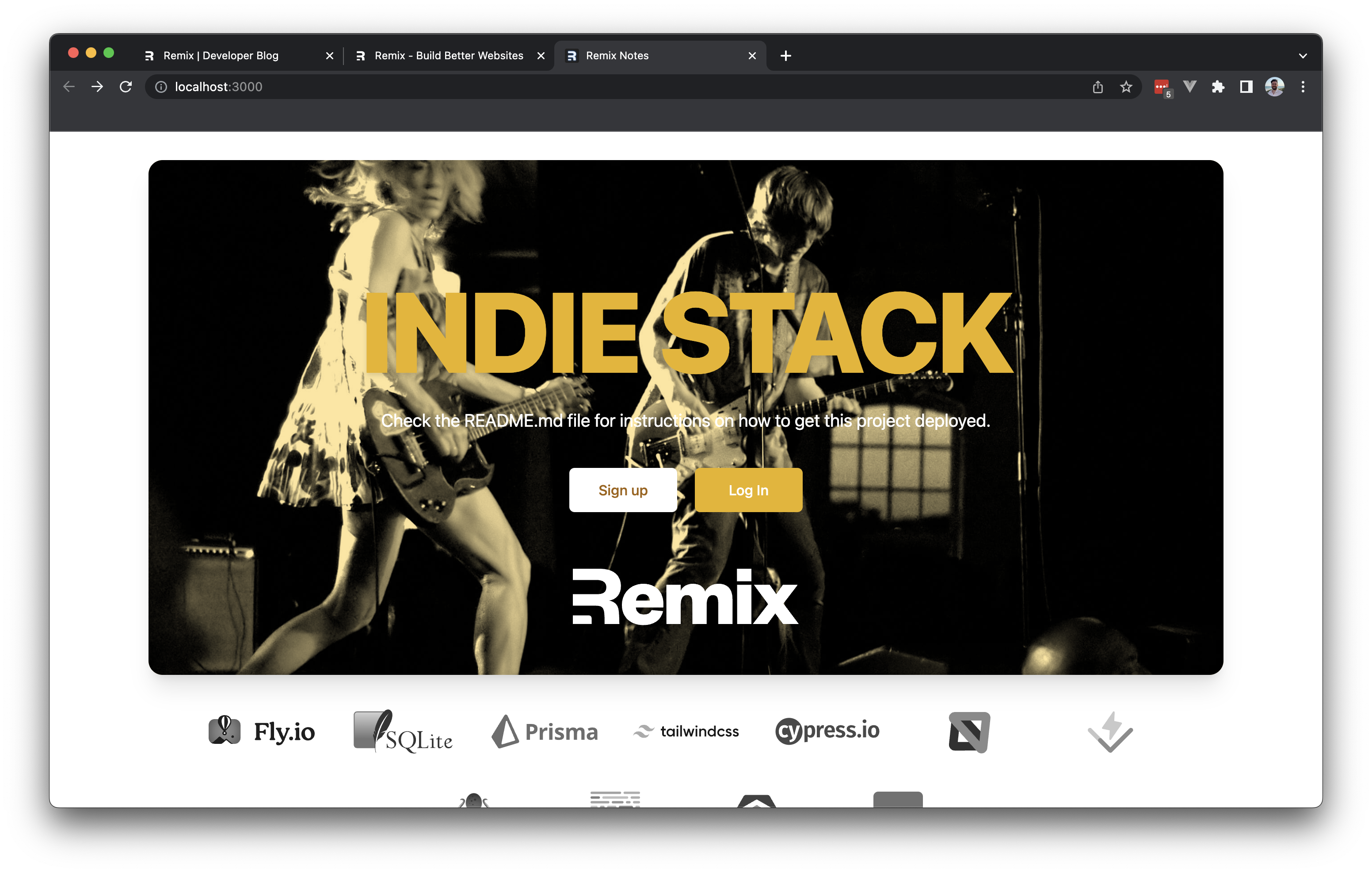Click the Sign up button

[x=623, y=490]
